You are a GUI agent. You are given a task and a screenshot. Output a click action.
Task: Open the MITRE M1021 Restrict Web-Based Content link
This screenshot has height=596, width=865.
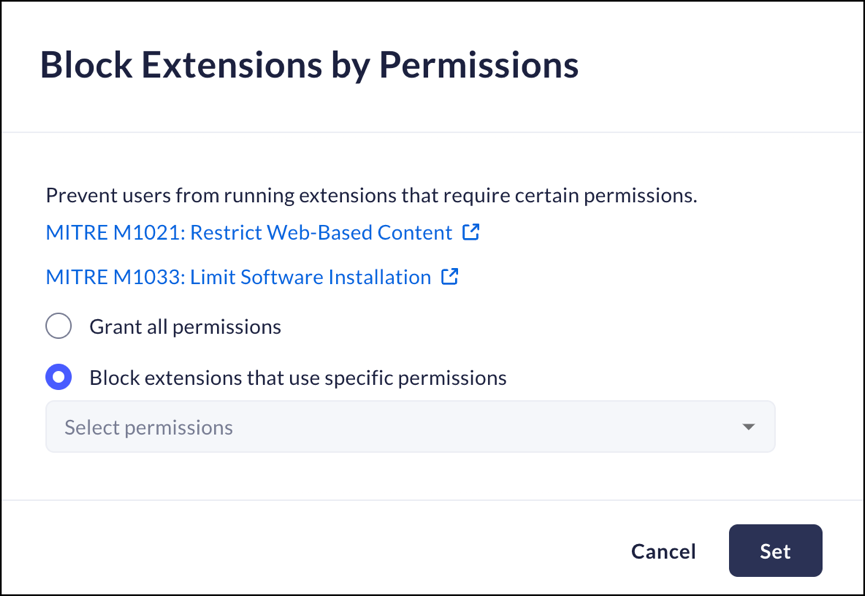(x=249, y=233)
